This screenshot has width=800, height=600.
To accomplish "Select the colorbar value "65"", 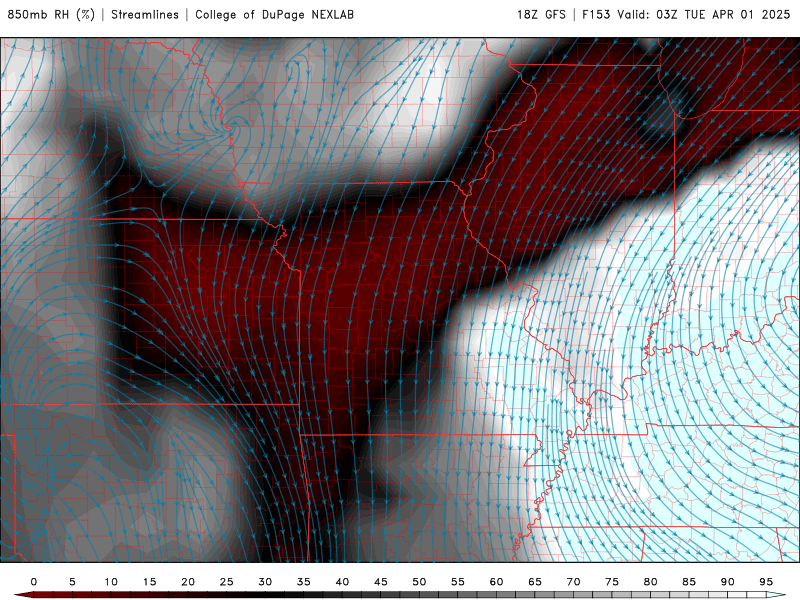I will [x=535, y=582].
